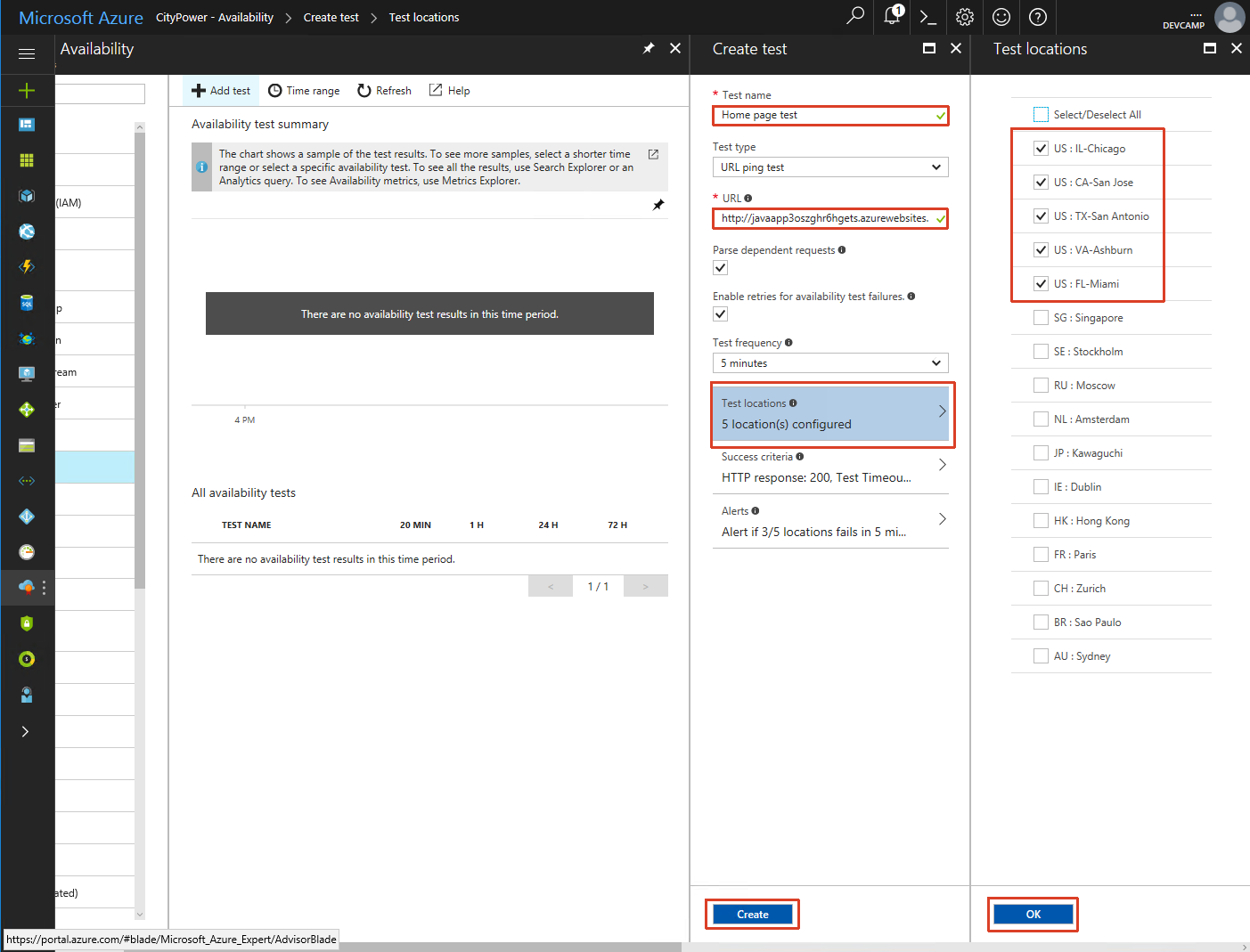Expand Alerts settings row

830,521
